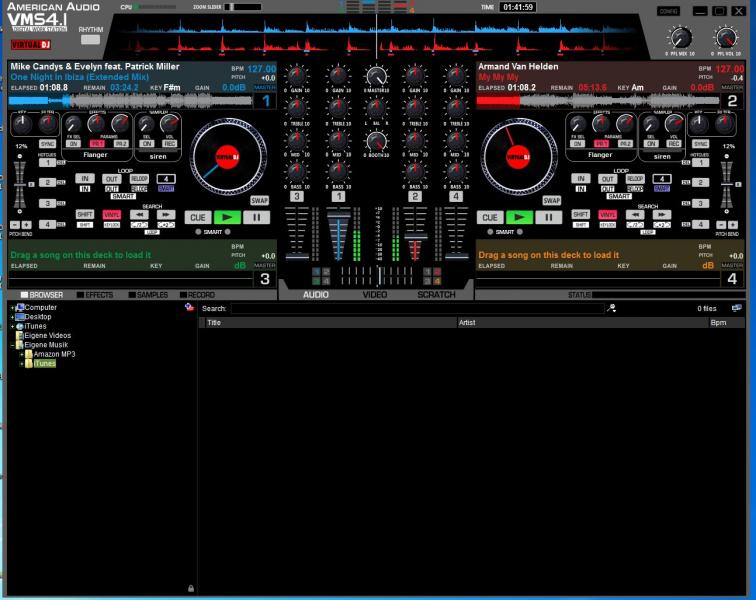Viewport: 756px width, 600px height.
Task: Toggle the Flanger effect ON for left deck
Action: [73, 143]
